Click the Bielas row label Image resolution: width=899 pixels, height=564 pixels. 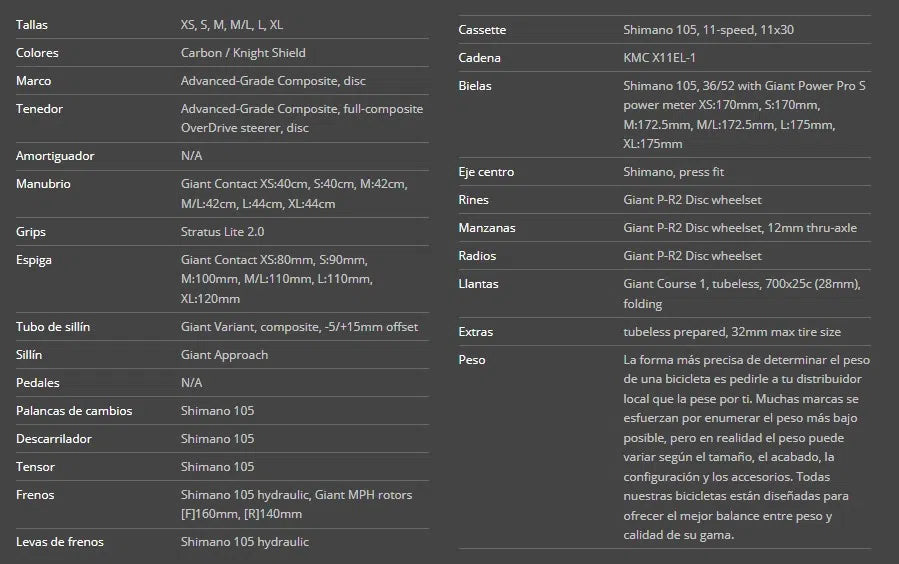coord(475,86)
